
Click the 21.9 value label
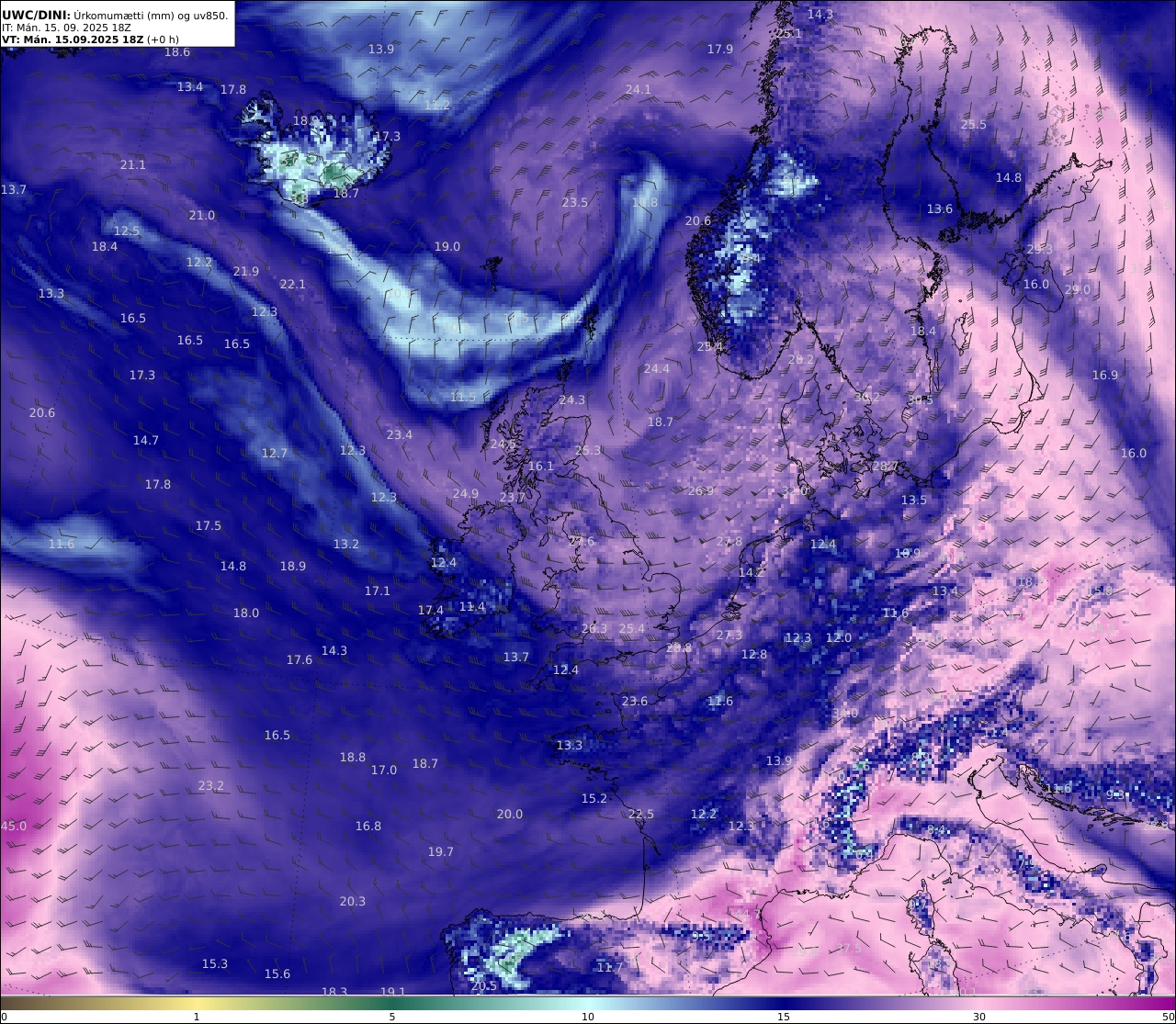click(245, 272)
